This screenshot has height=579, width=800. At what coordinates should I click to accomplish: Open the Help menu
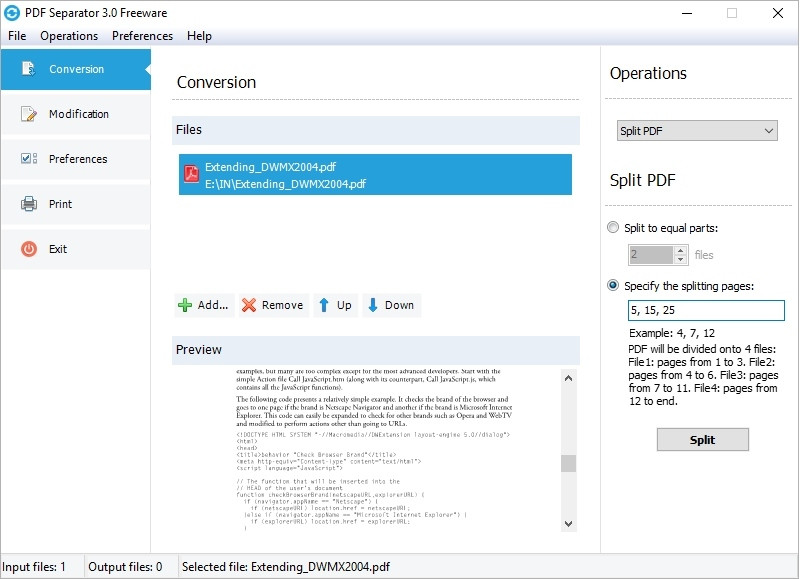(x=199, y=36)
